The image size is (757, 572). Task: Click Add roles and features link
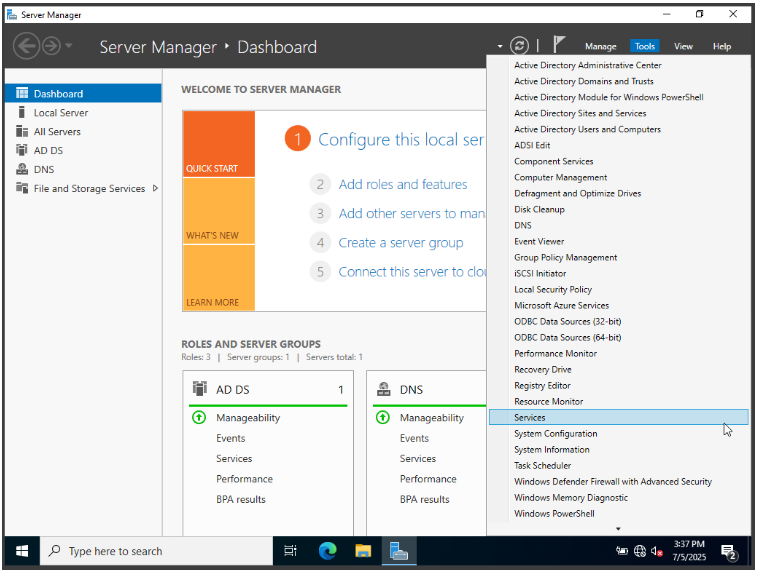403,184
